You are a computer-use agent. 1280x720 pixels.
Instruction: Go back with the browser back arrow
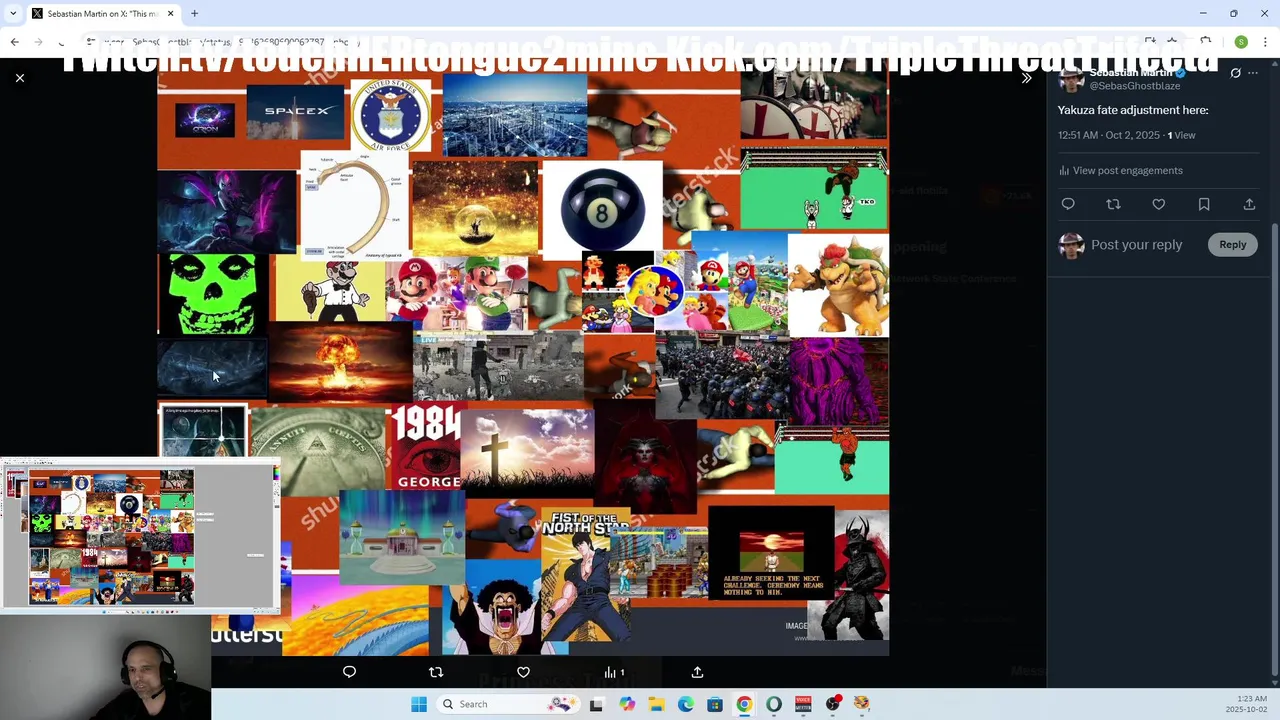coord(14,42)
